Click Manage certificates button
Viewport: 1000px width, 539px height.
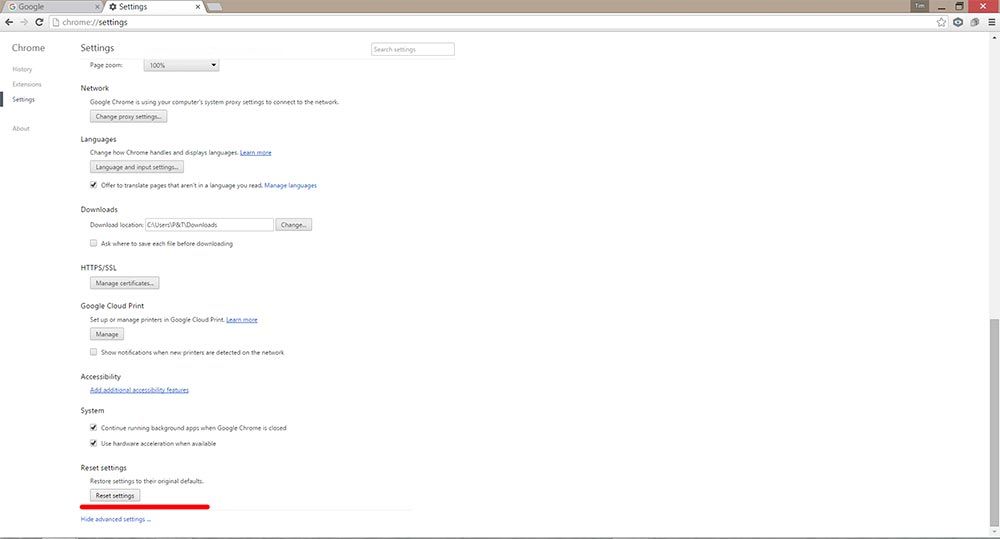pyautogui.click(x=124, y=283)
